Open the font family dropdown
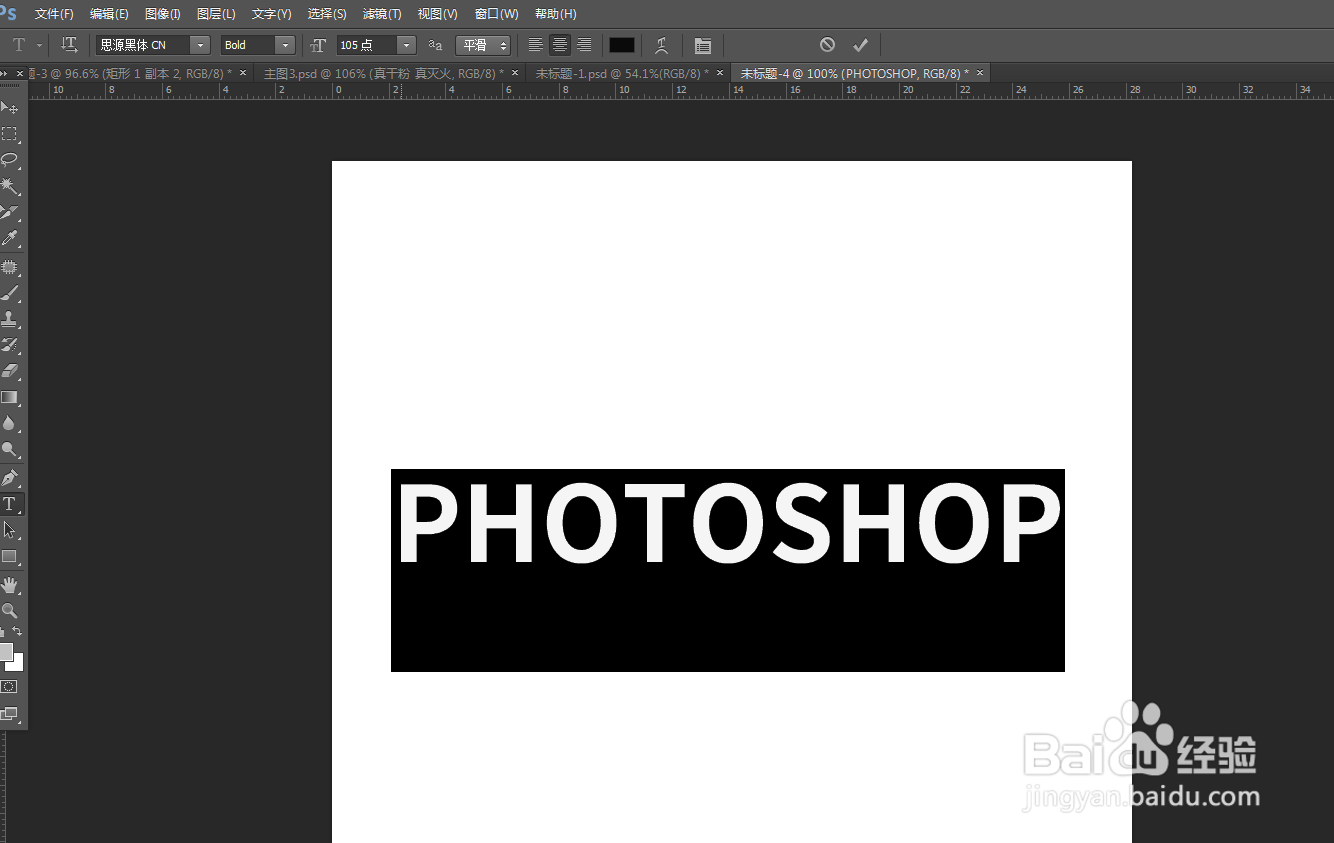The width and height of the screenshot is (1334, 843). [200, 45]
